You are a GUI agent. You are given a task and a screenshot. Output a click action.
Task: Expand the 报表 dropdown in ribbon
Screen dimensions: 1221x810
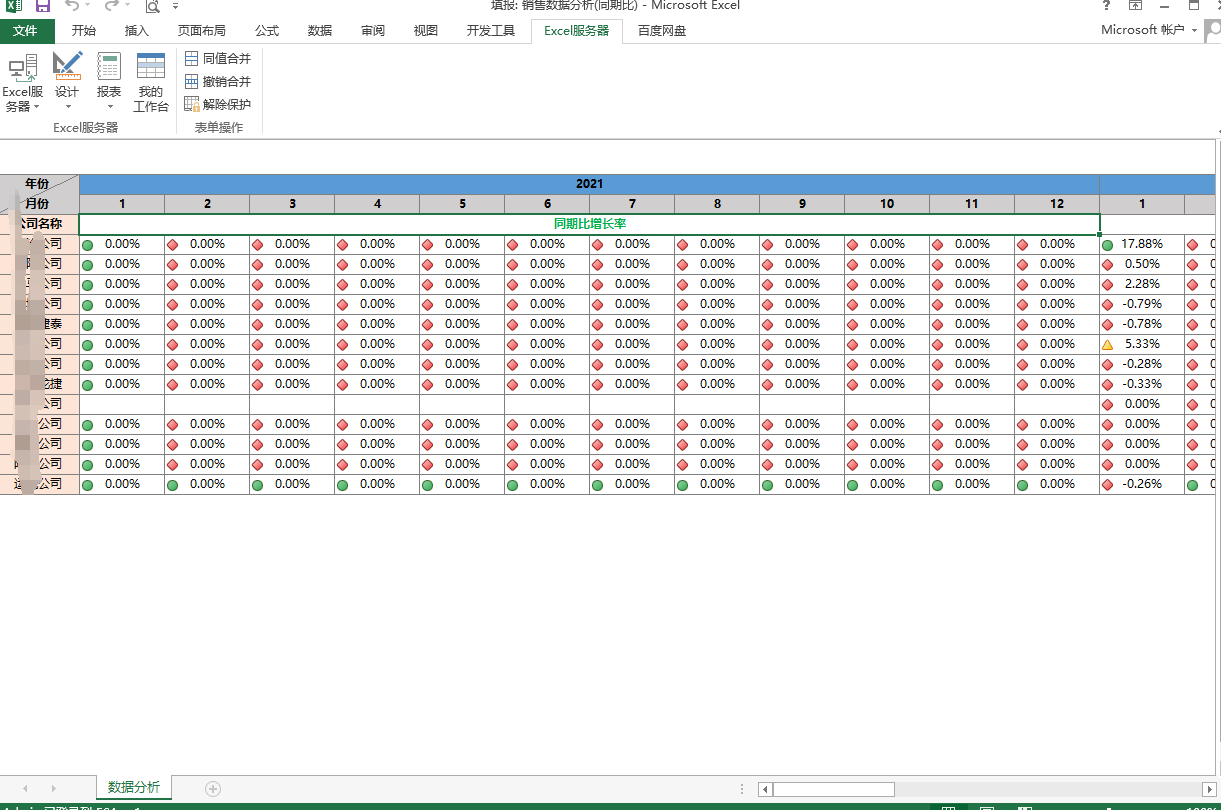pos(109,84)
